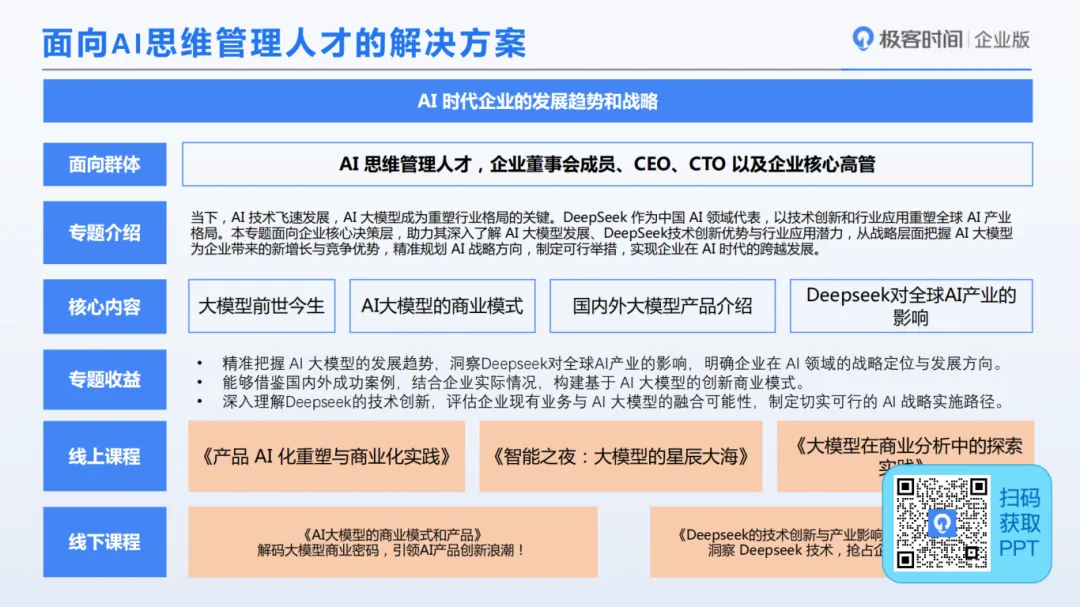Open the offline course 《Deepseek的技术创新与产业影响》
The height and width of the screenshot is (607, 1080).
pyautogui.click(x=766, y=542)
